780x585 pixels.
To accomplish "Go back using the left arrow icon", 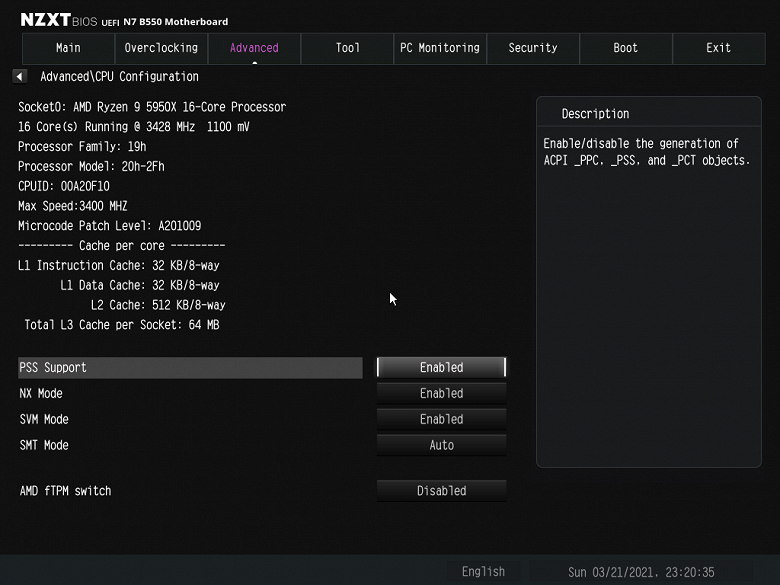I will (19, 77).
